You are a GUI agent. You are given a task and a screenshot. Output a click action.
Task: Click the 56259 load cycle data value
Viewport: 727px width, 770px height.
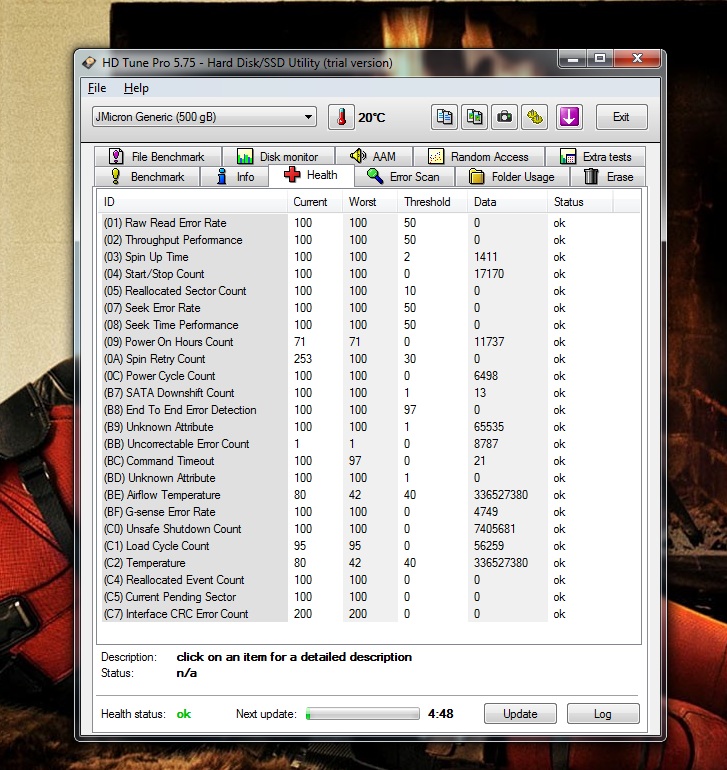[489, 546]
